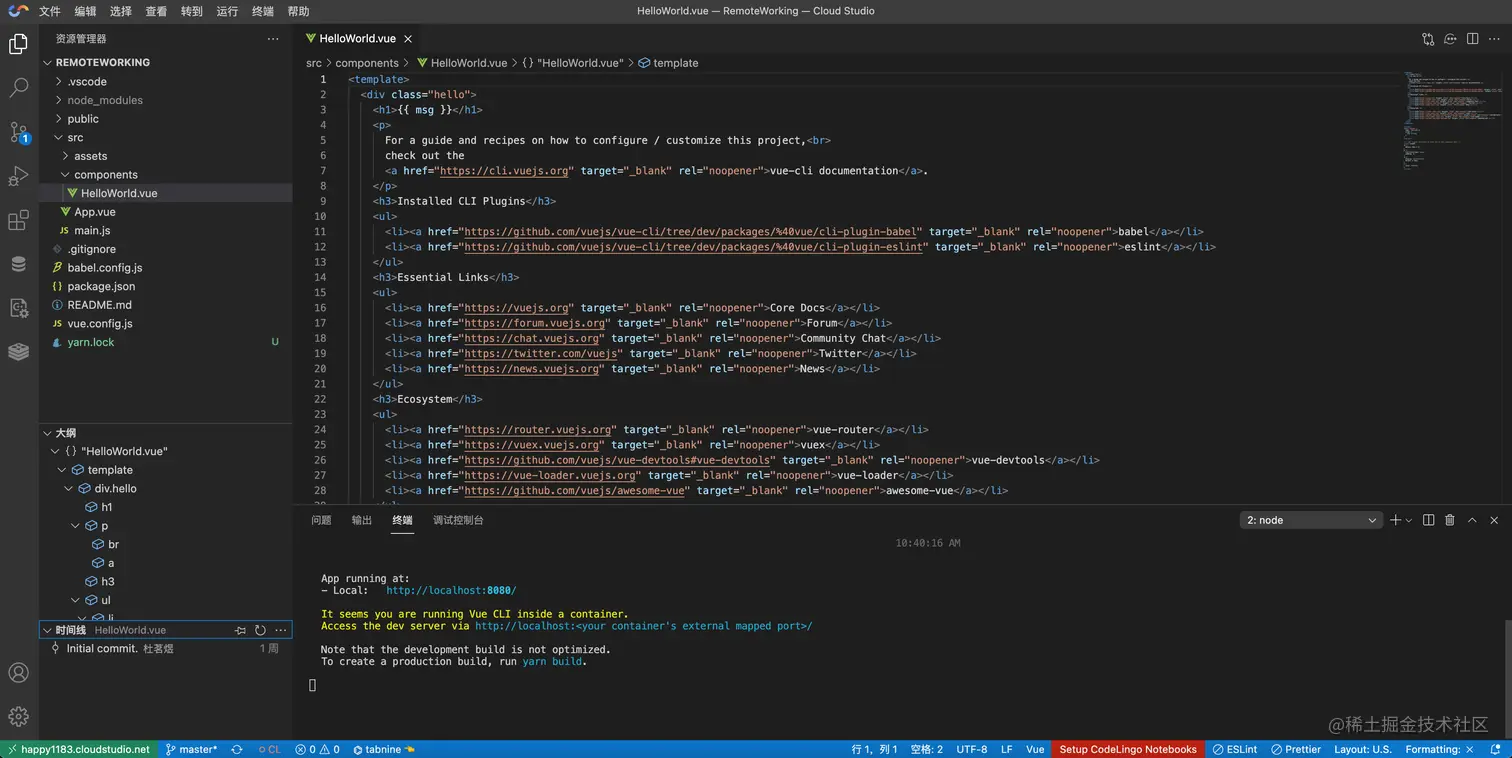Open the terminal selector dropdown '2: node'

tap(1311, 520)
